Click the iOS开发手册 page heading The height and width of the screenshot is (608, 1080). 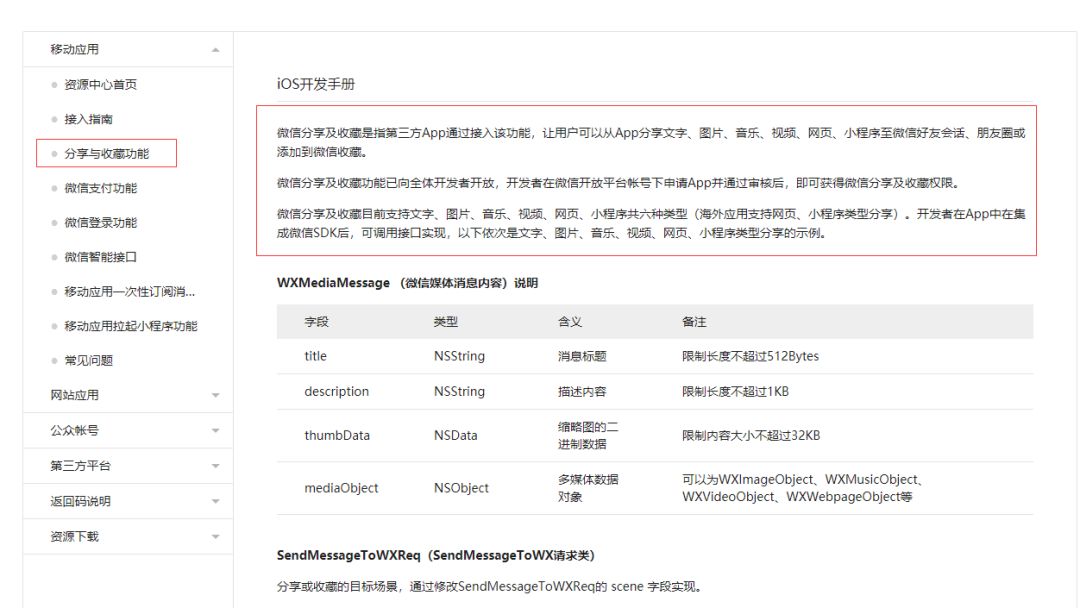[315, 84]
